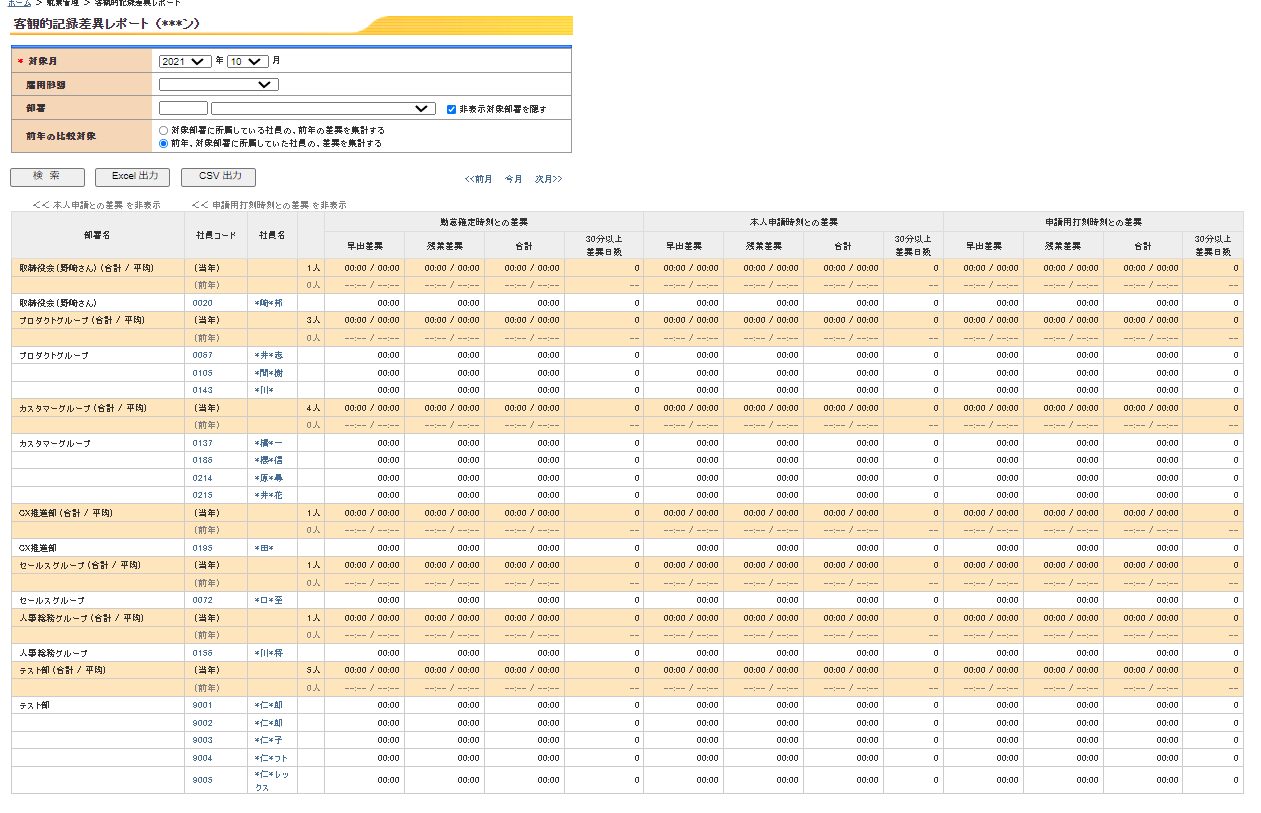Export with the CSV 出力 button
This screenshot has width=1261, height=813.
218,177
